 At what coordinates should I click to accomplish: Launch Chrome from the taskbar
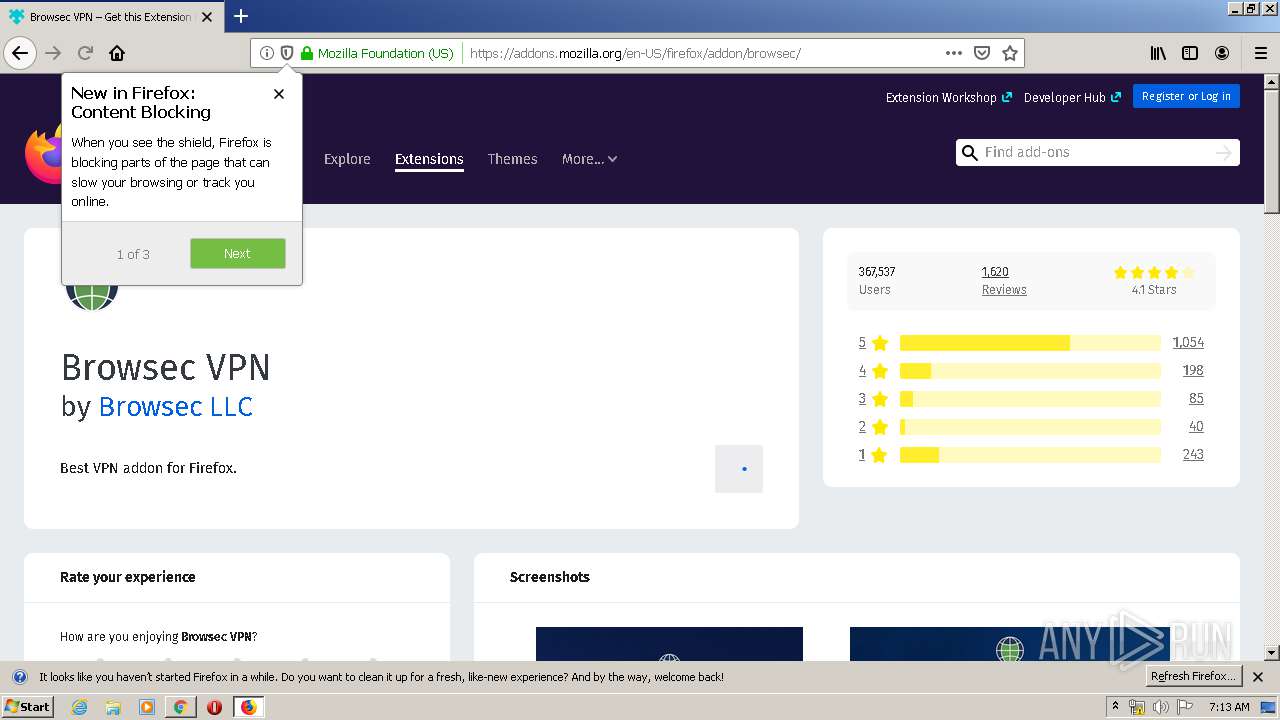point(180,707)
